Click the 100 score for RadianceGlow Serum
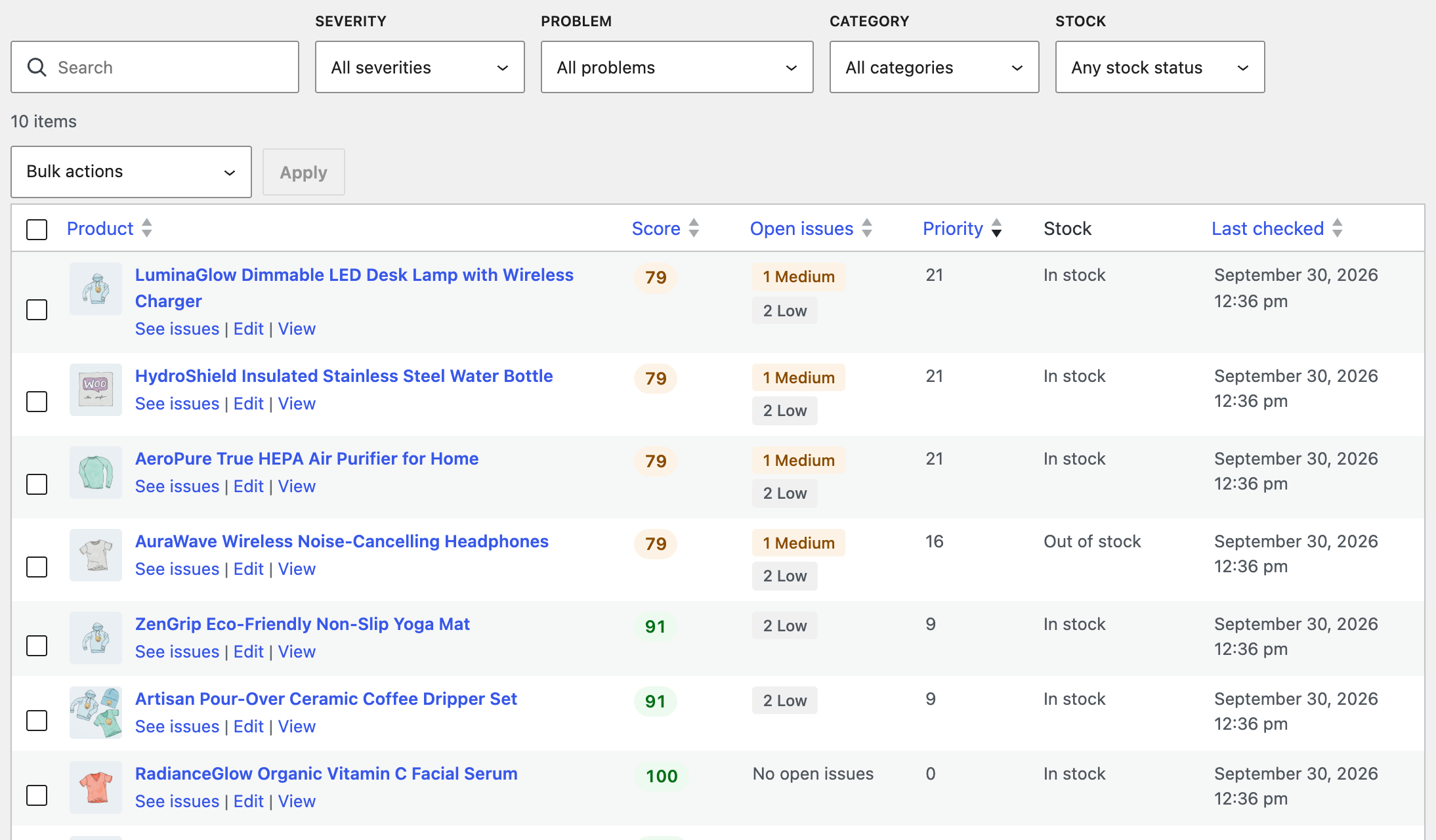Viewport: 1436px width, 840px height. [662, 776]
